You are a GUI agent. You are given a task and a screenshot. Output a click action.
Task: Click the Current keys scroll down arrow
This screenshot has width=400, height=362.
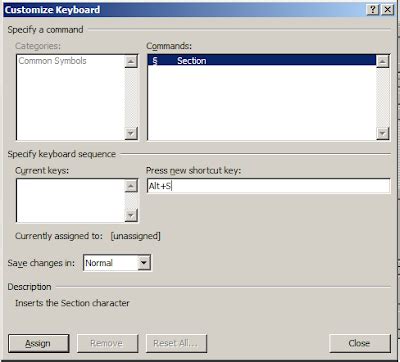tap(131, 215)
